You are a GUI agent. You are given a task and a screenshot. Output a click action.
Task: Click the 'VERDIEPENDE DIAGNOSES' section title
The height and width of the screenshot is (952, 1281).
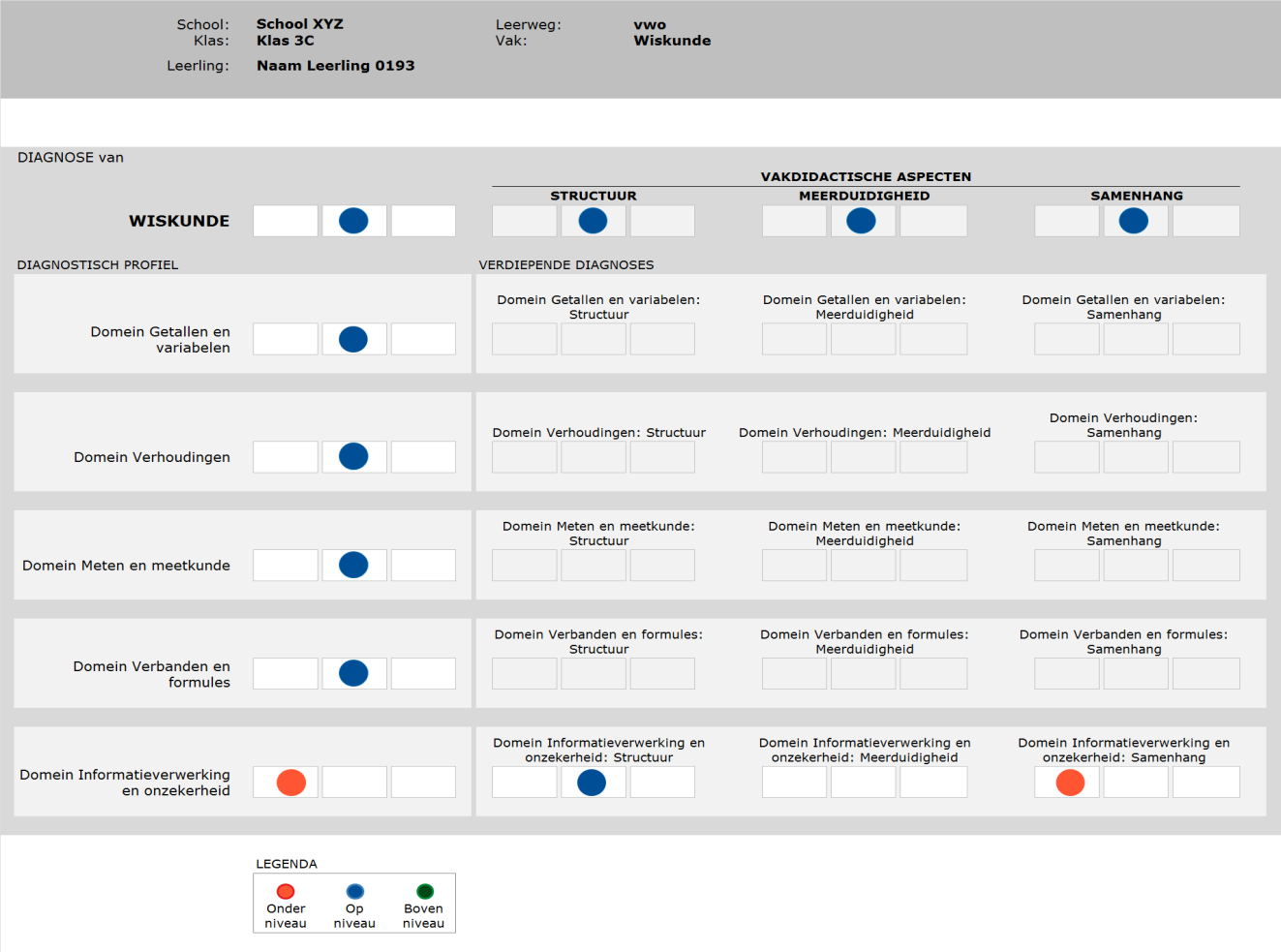[x=566, y=264]
